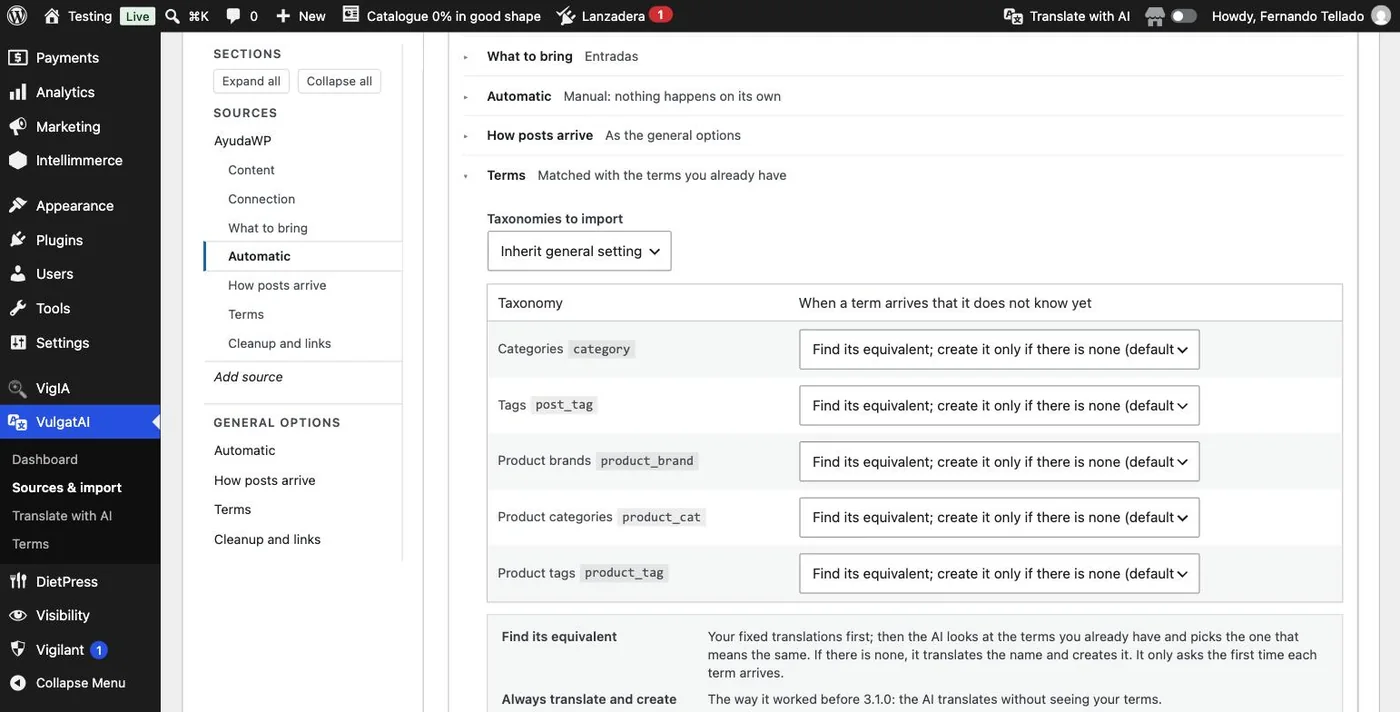Image resolution: width=1400 pixels, height=712 pixels.
Task: Open the Tags term handling dropdown
Action: (x=999, y=406)
